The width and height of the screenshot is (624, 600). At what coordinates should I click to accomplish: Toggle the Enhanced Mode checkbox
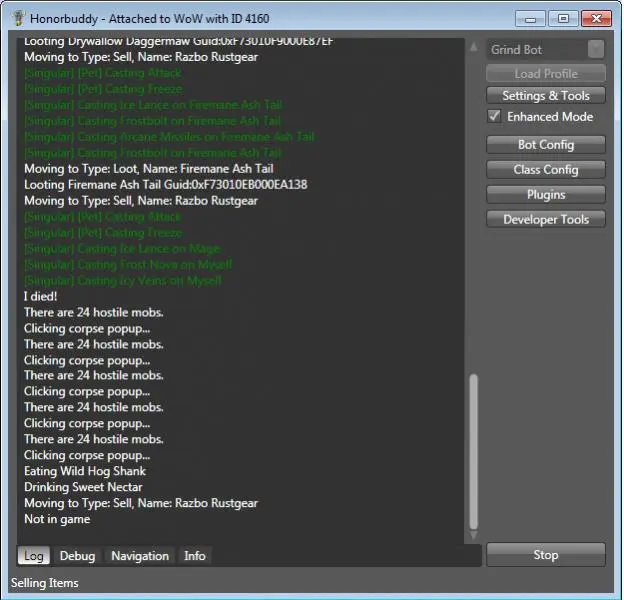click(494, 116)
